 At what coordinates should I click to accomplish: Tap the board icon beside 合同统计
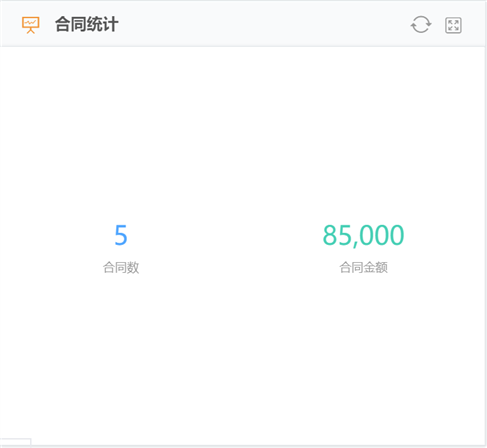click(x=31, y=25)
